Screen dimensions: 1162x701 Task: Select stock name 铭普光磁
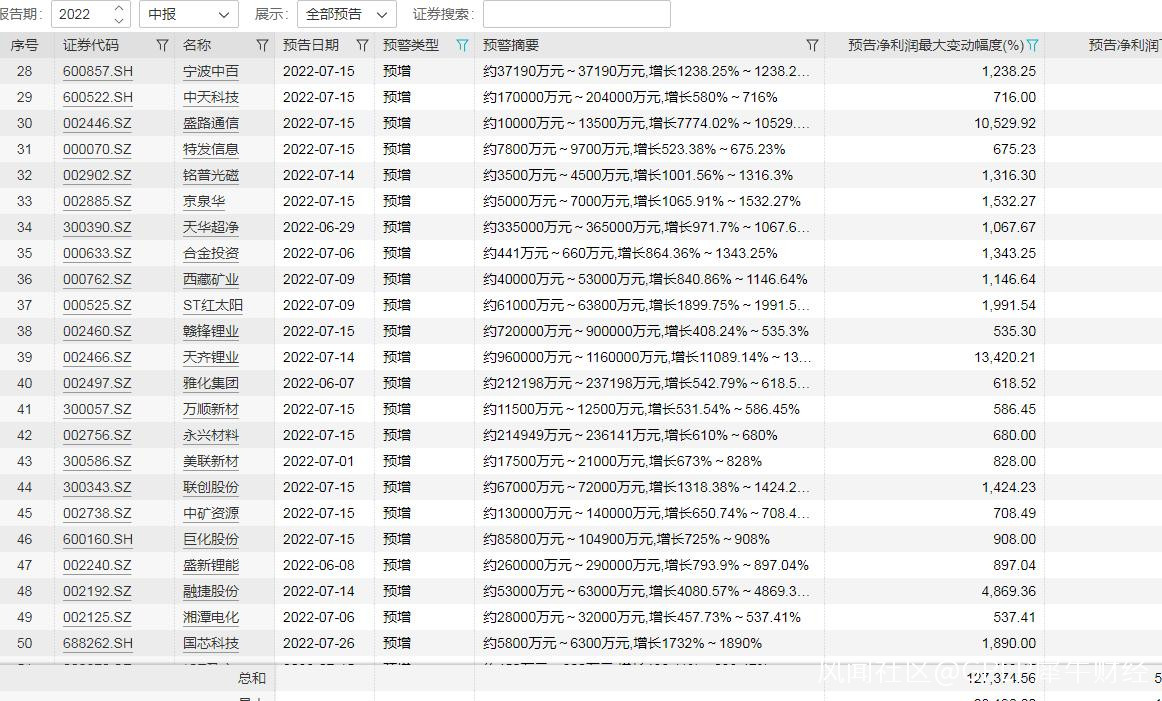pyautogui.click(x=211, y=175)
